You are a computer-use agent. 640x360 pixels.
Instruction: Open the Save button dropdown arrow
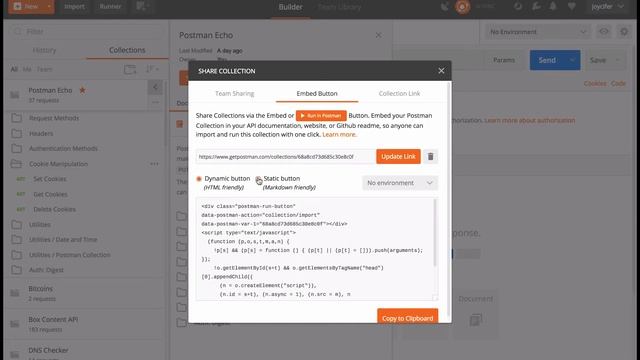pos(618,60)
